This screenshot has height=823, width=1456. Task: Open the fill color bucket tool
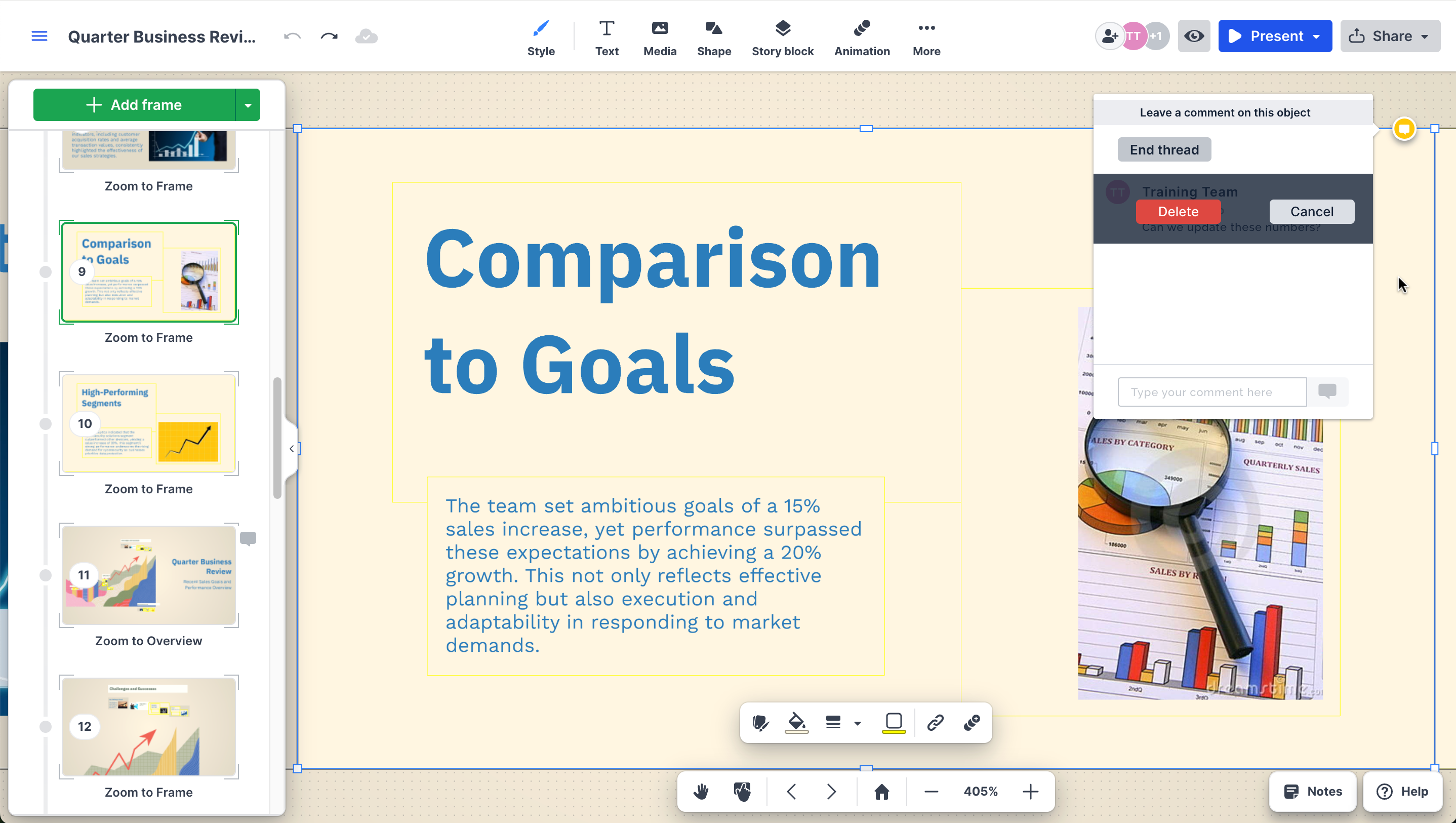coord(796,722)
